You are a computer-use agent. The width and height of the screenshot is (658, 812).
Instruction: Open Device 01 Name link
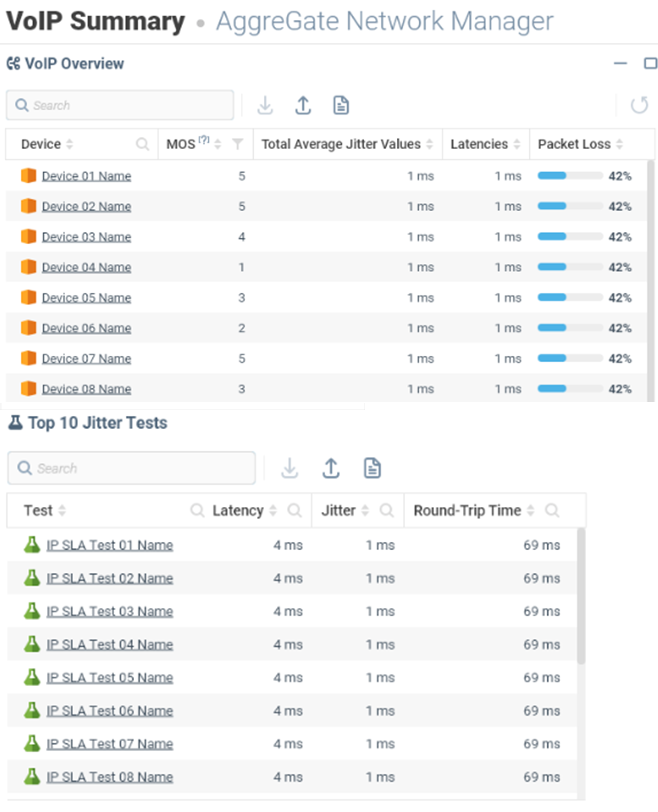(x=86, y=176)
